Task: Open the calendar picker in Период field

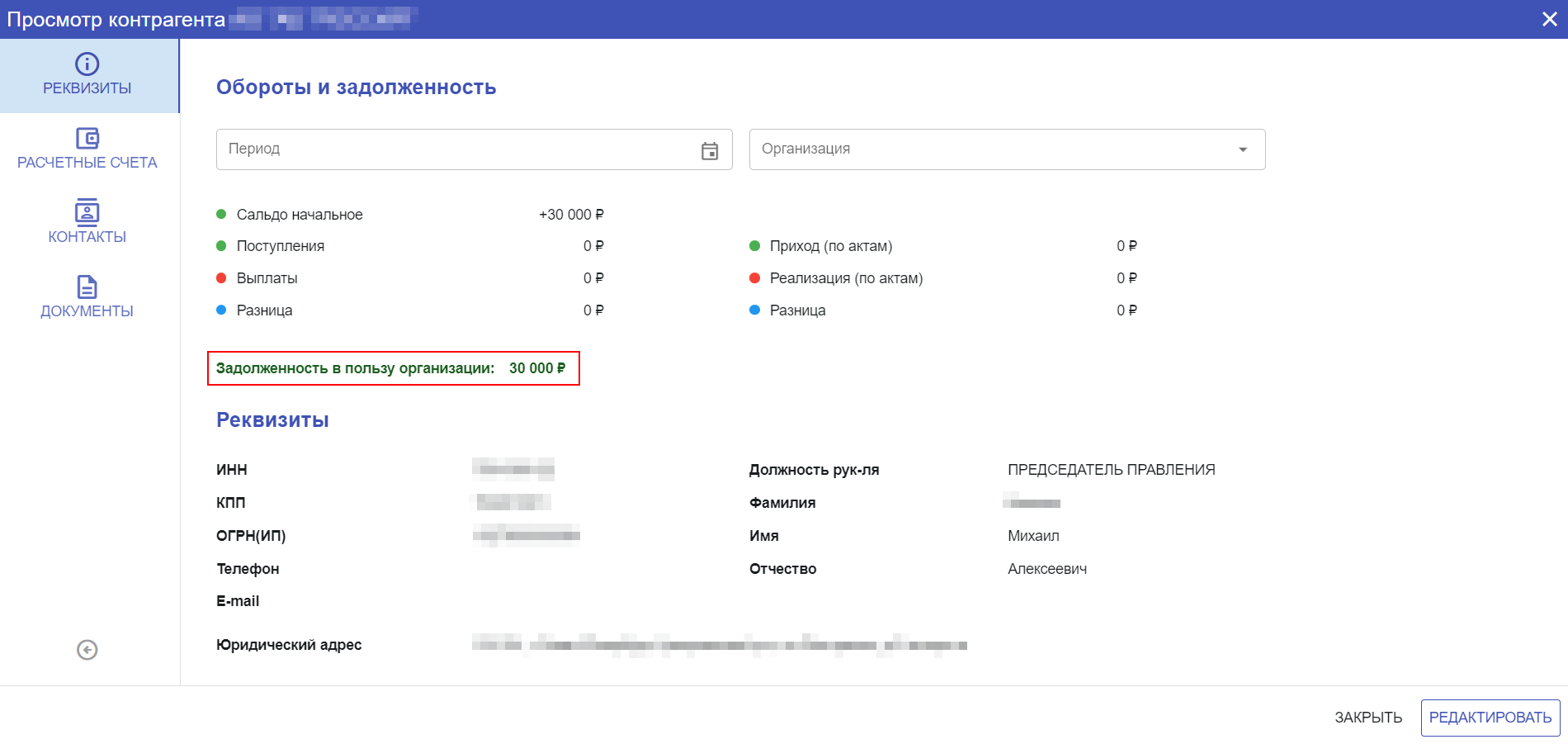Action: [x=710, y=150]
